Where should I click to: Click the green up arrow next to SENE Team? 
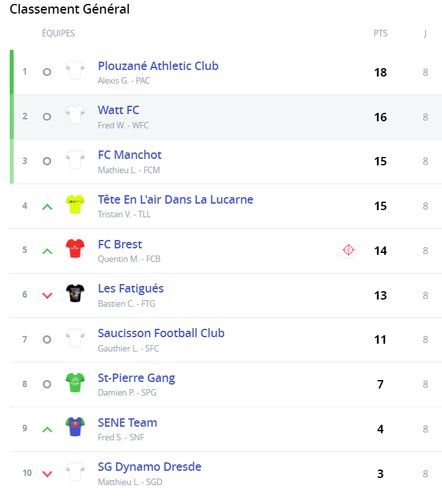pyautogui.click(x=47, y=430)
